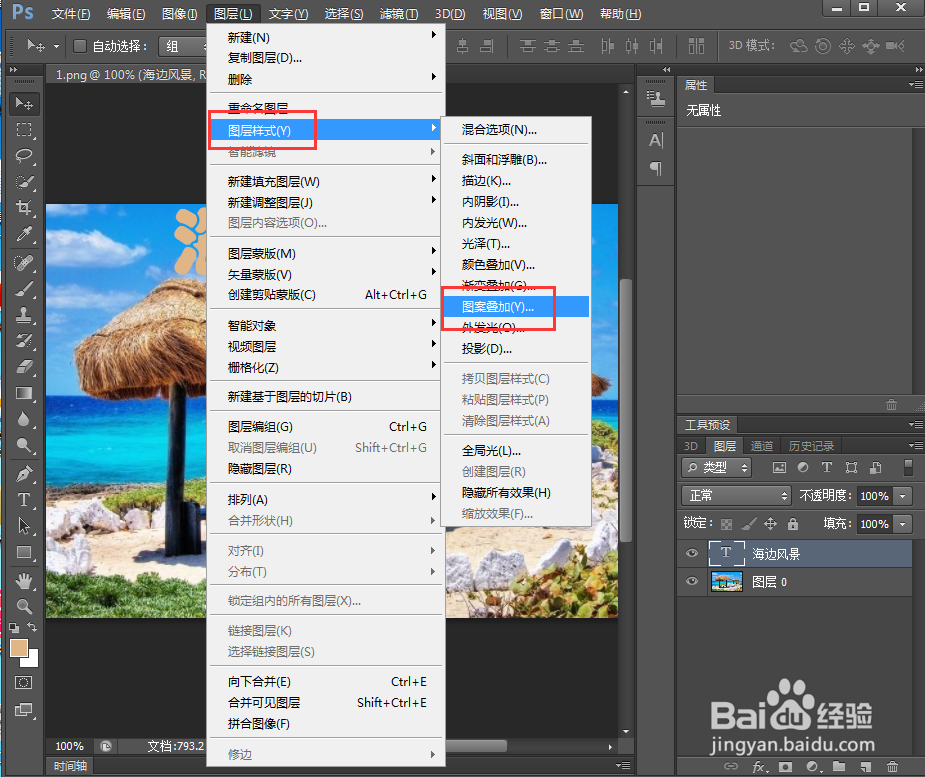This screenshot has width=925, height=777.
Task: Activate the Horizontal Type tool
Action: tap(22, 500)
